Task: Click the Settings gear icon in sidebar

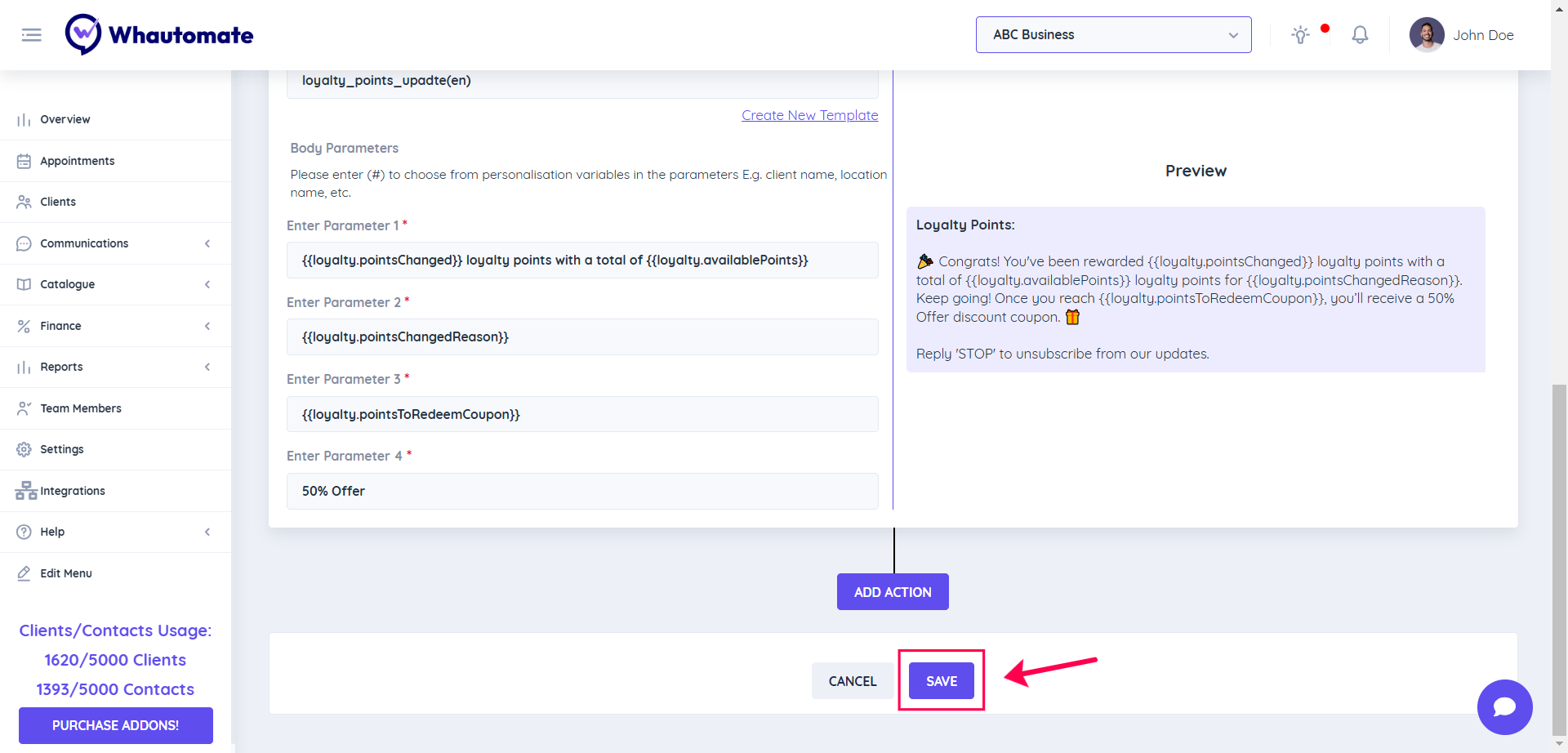Action: coord(24,449)
